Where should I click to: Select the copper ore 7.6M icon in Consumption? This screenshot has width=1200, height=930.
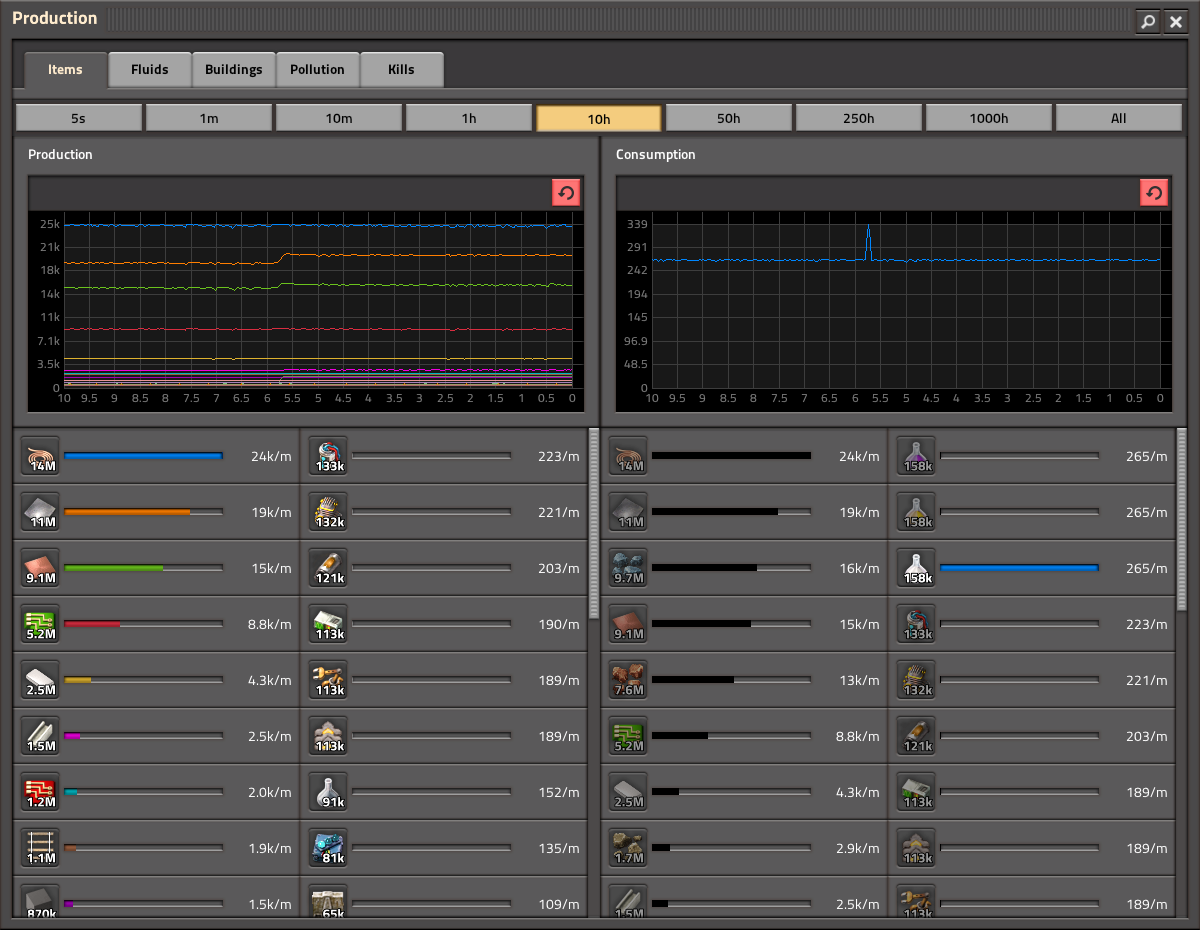point(630,680)
